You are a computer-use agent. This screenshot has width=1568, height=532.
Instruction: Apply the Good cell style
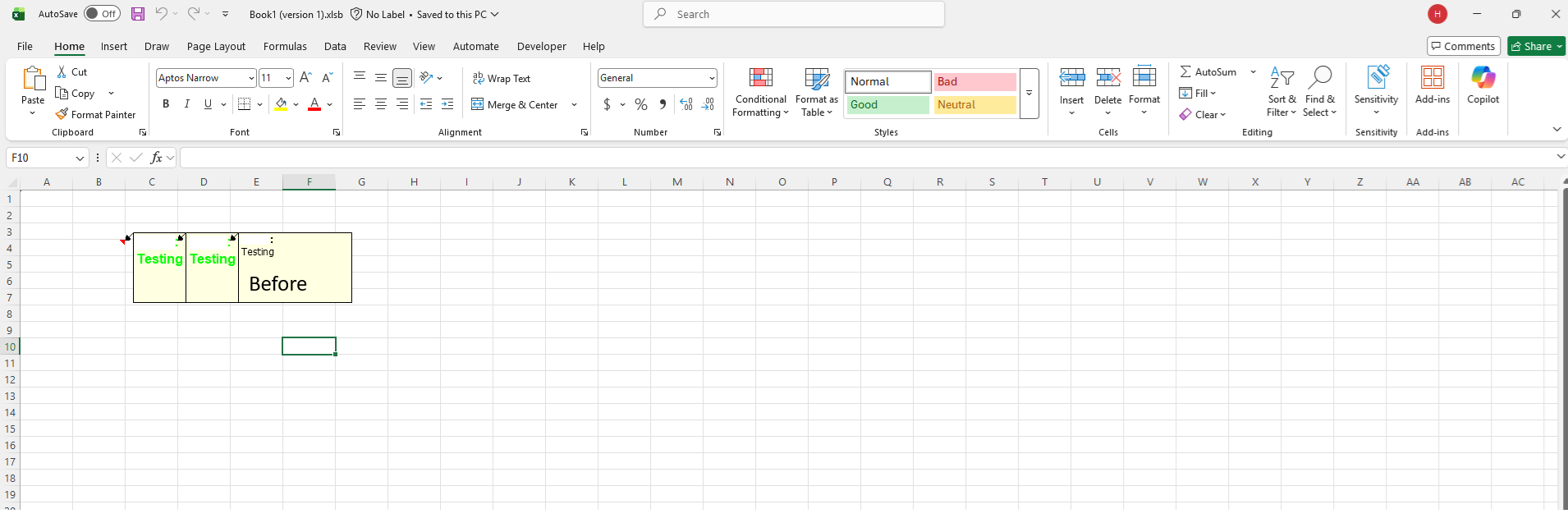tap(888, 105)
